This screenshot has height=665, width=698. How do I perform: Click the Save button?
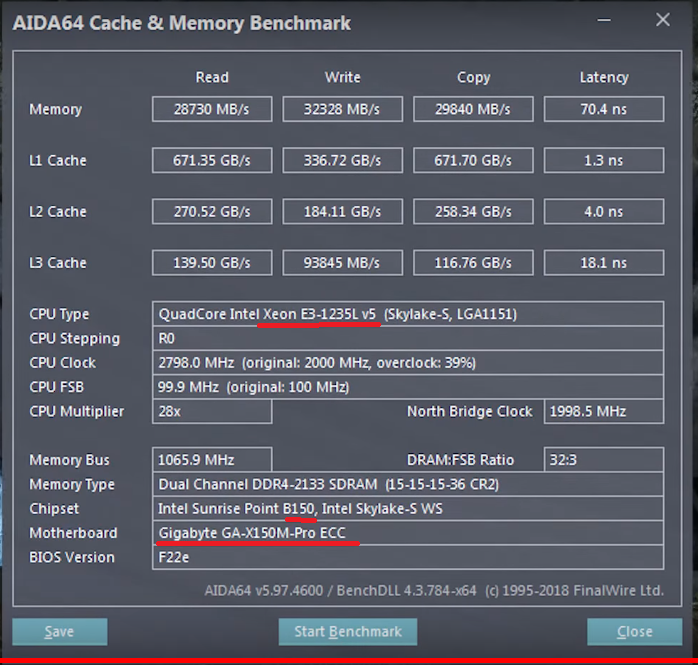tap(60, 631)
